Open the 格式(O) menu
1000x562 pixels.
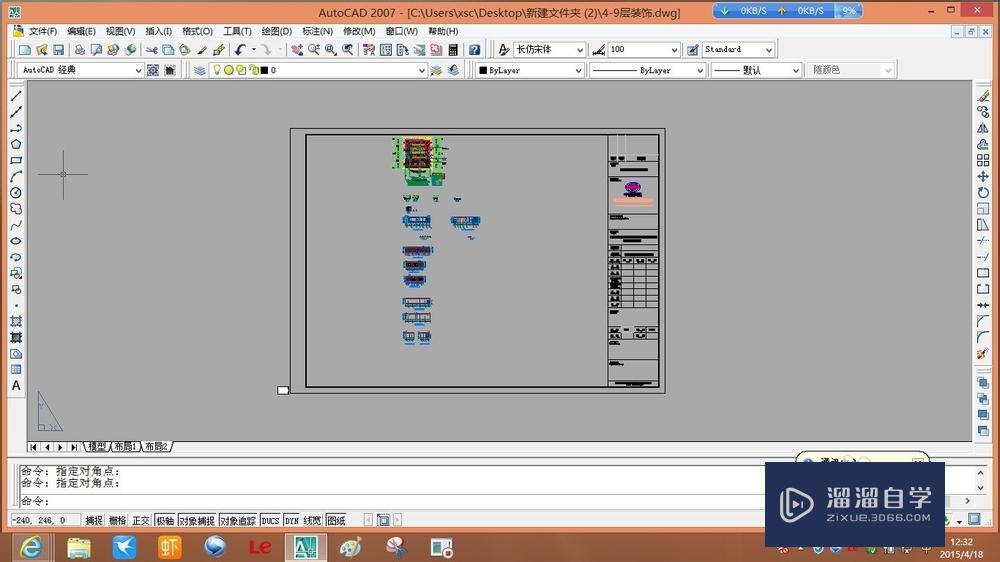pos(197,31)
